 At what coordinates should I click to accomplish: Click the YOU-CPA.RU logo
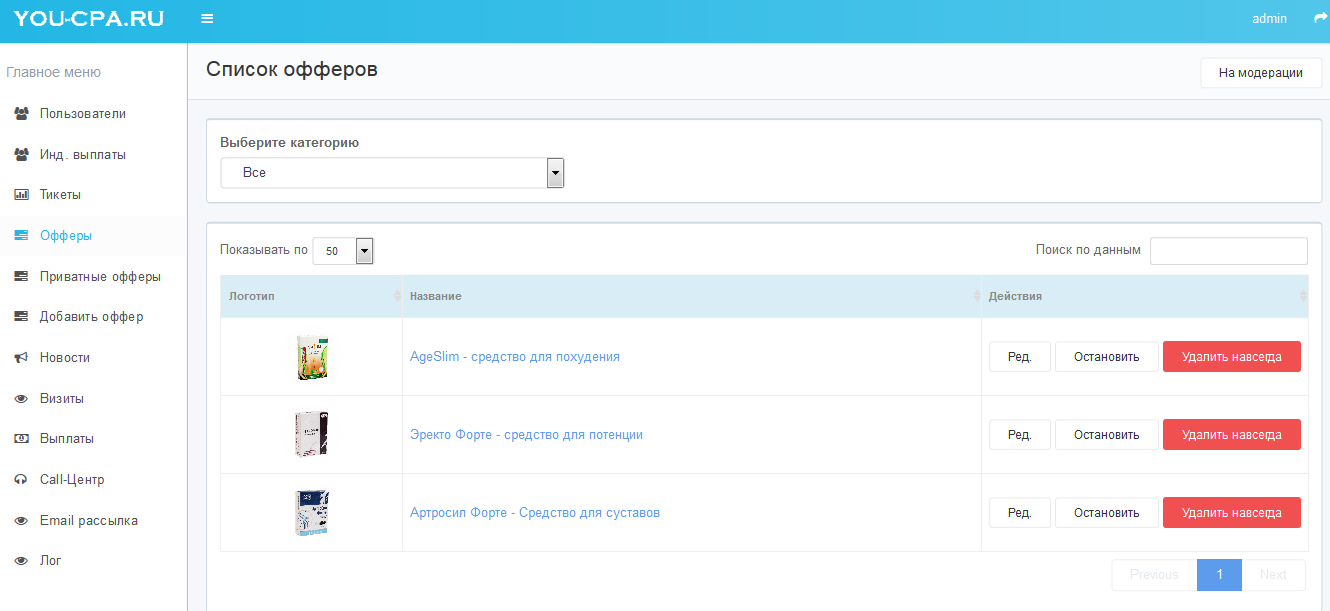coord(89,18)
